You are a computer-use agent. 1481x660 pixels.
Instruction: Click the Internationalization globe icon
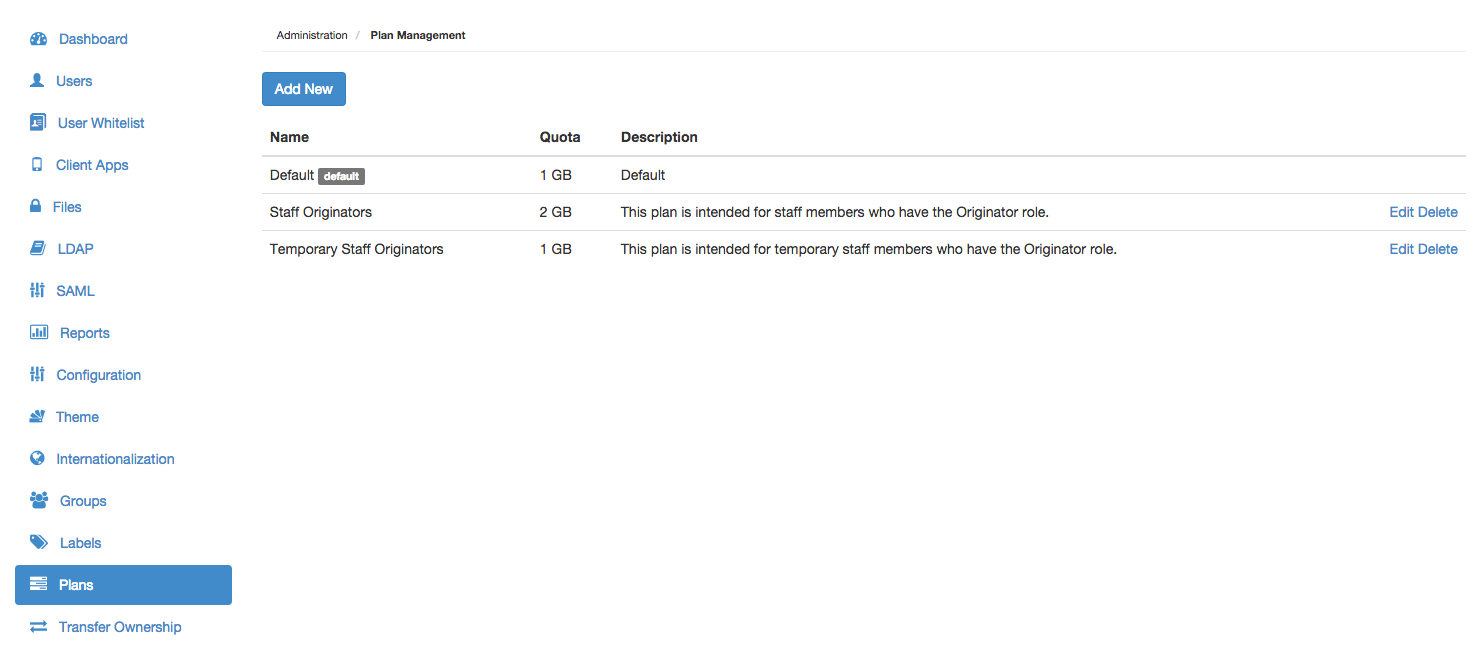(x=38, y=459)
